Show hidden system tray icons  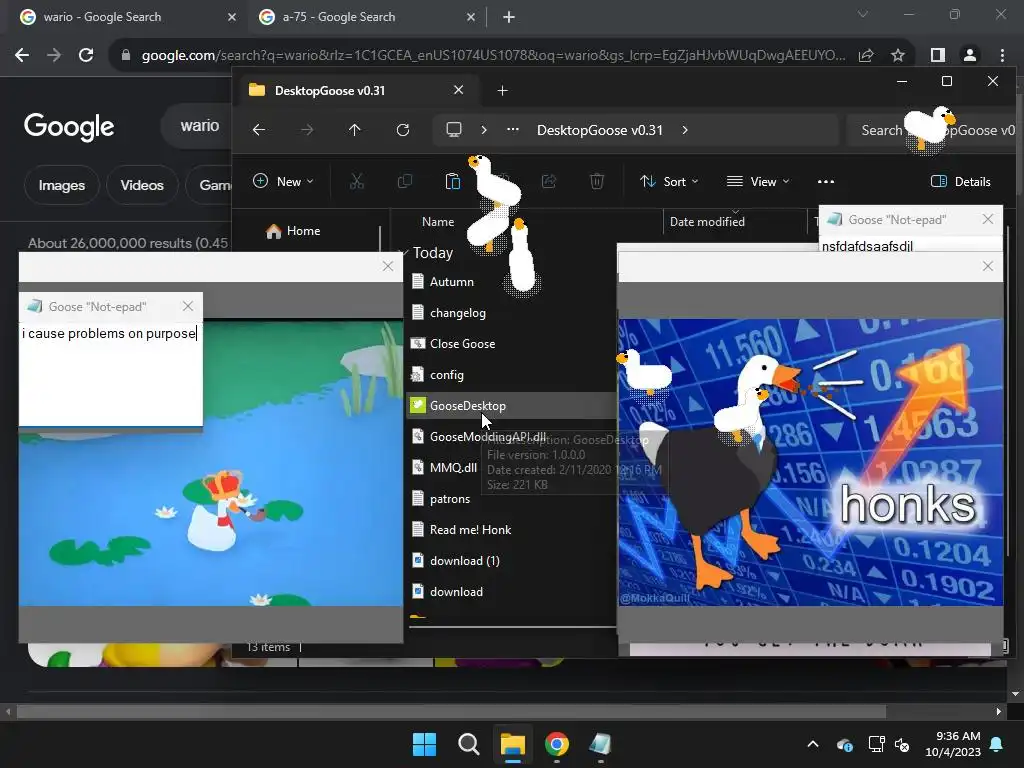click(x=812, y=744)
